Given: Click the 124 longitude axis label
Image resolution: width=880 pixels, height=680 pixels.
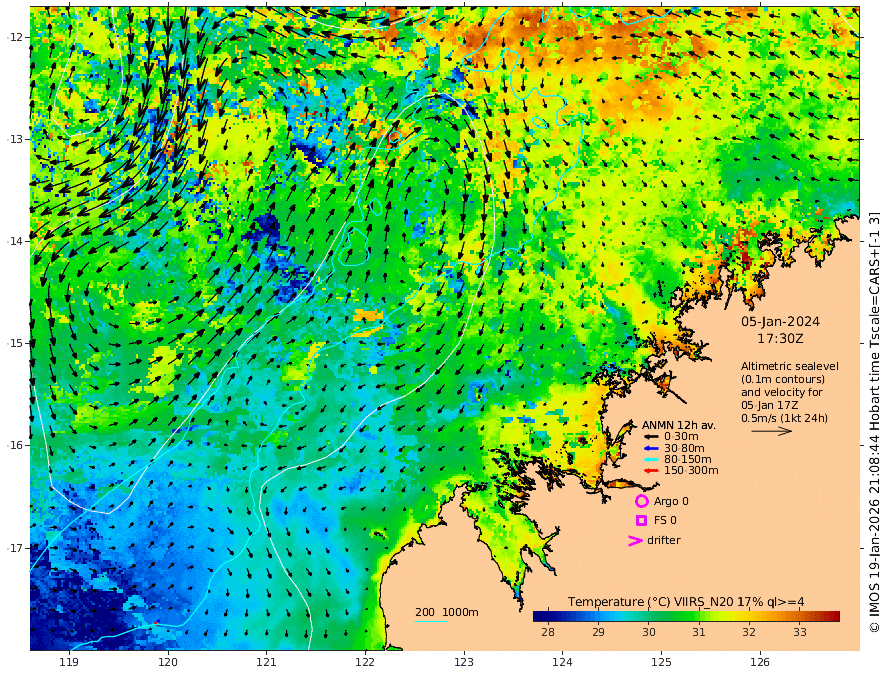Looking at the screenshot, I should [x=563, y=663].
